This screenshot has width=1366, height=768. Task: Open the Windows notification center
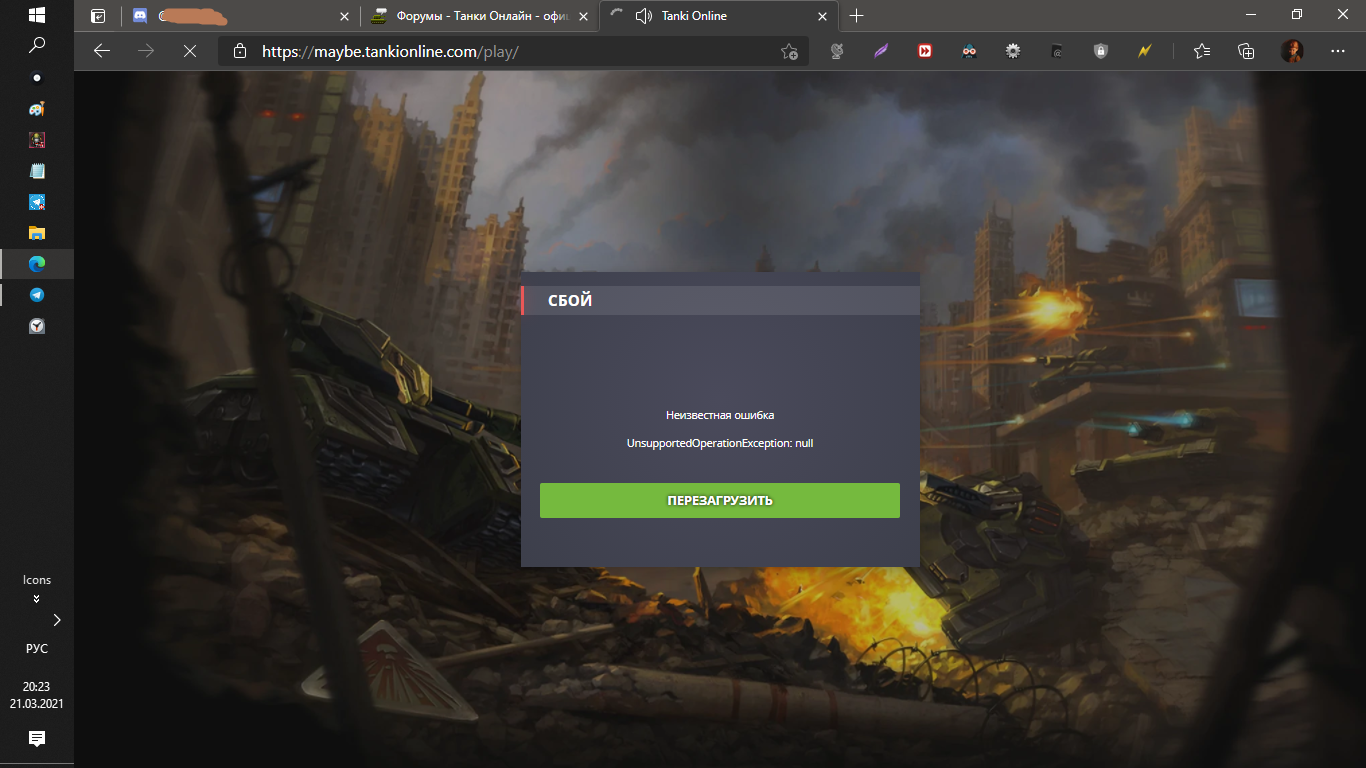[x=37, y=739]
